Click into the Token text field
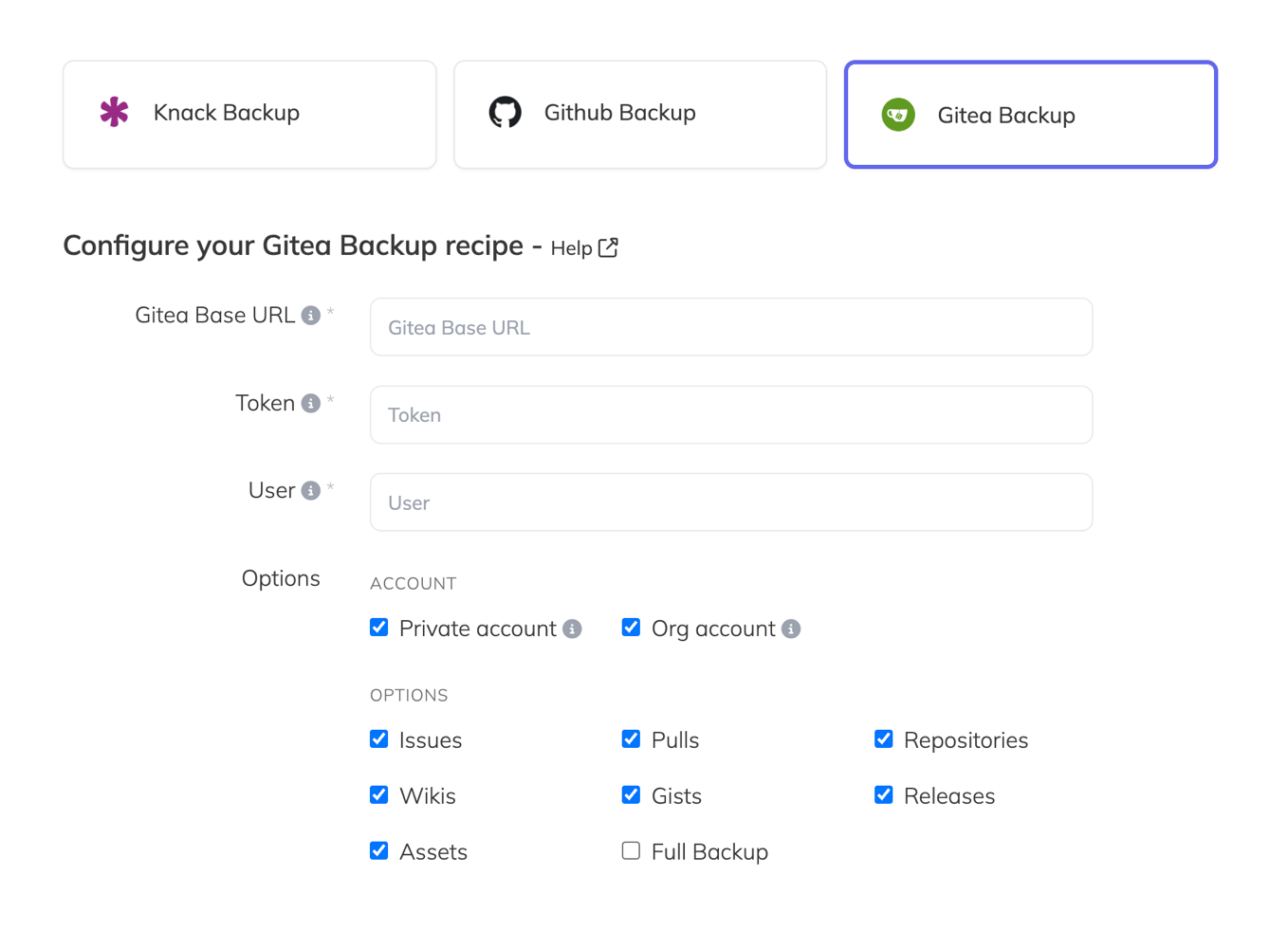 pos(730,415)
